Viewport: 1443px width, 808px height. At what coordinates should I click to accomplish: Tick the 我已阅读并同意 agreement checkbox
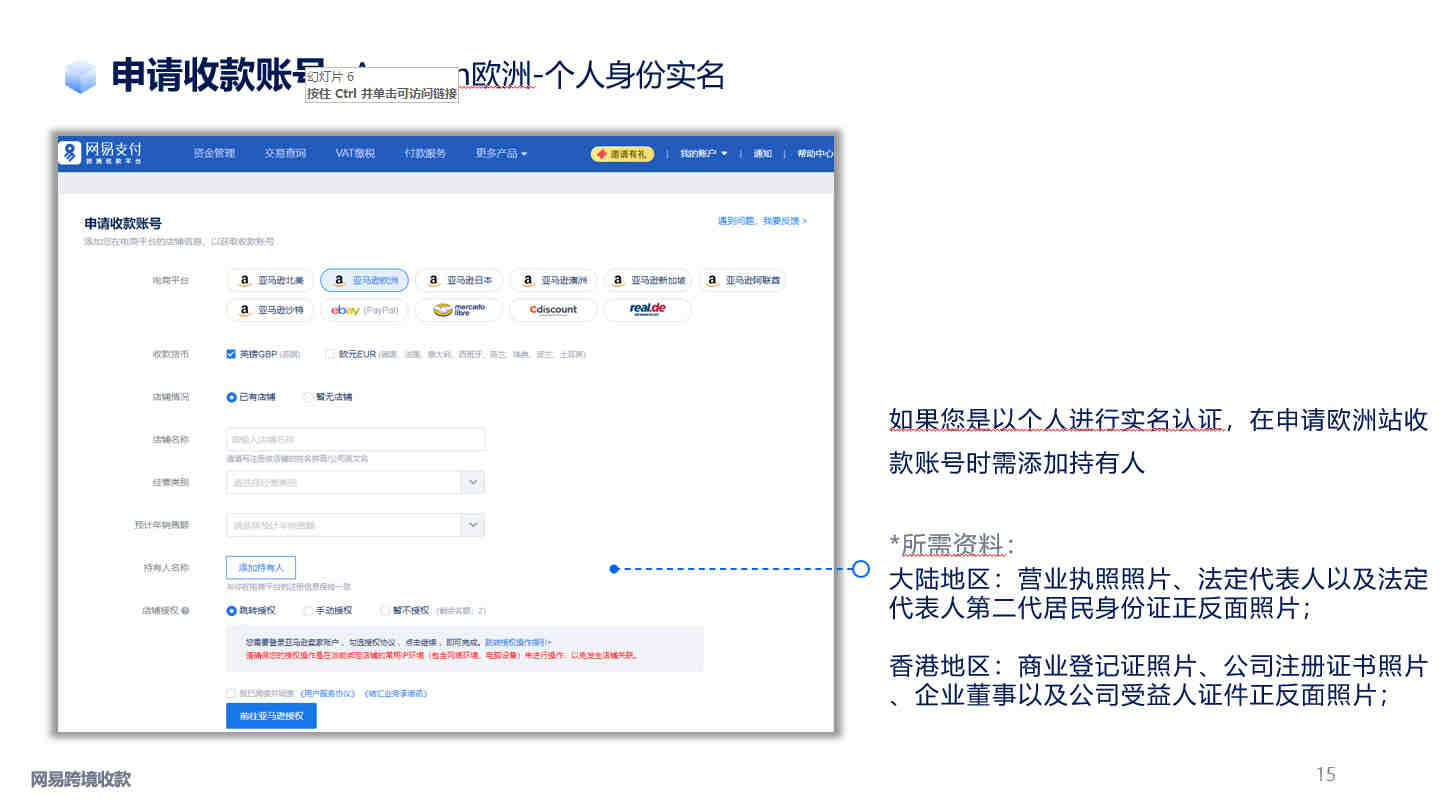click(x=231, y=693)
